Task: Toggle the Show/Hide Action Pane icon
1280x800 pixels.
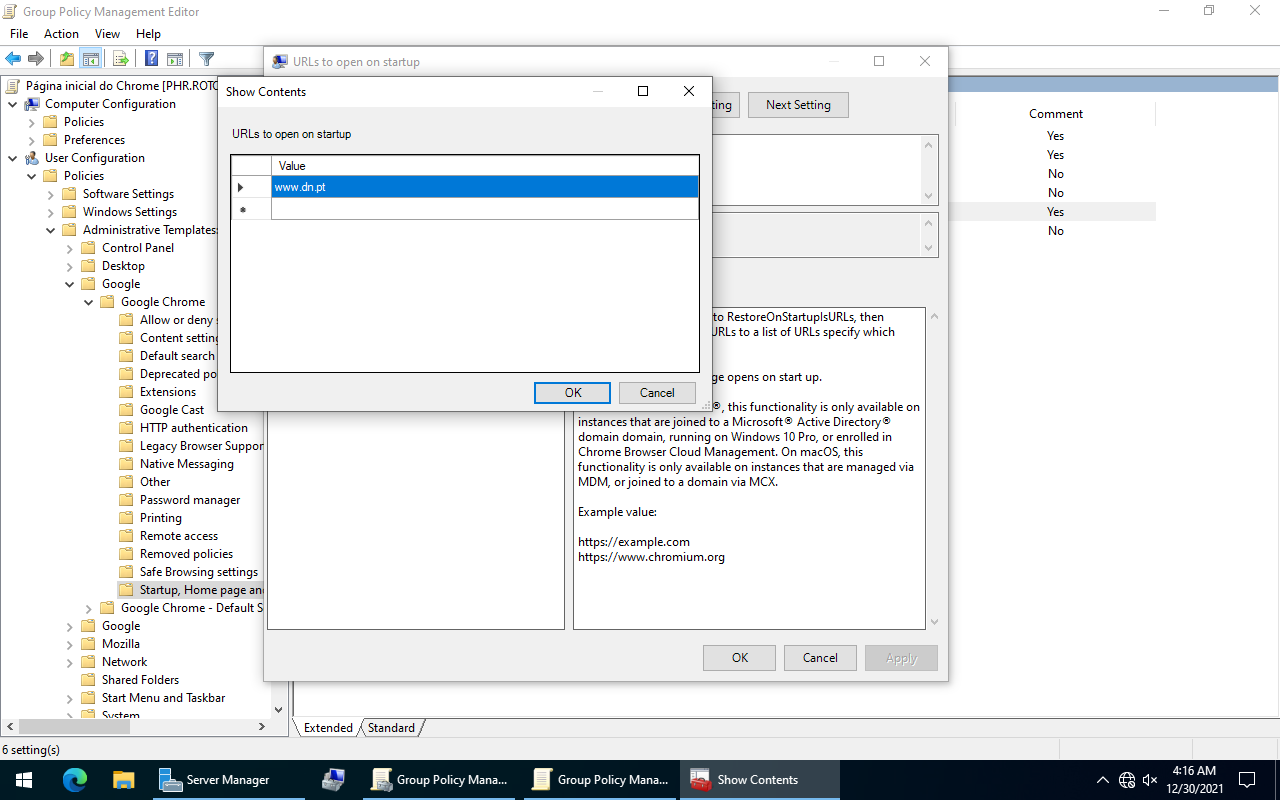Action: (x=175, y=59)
